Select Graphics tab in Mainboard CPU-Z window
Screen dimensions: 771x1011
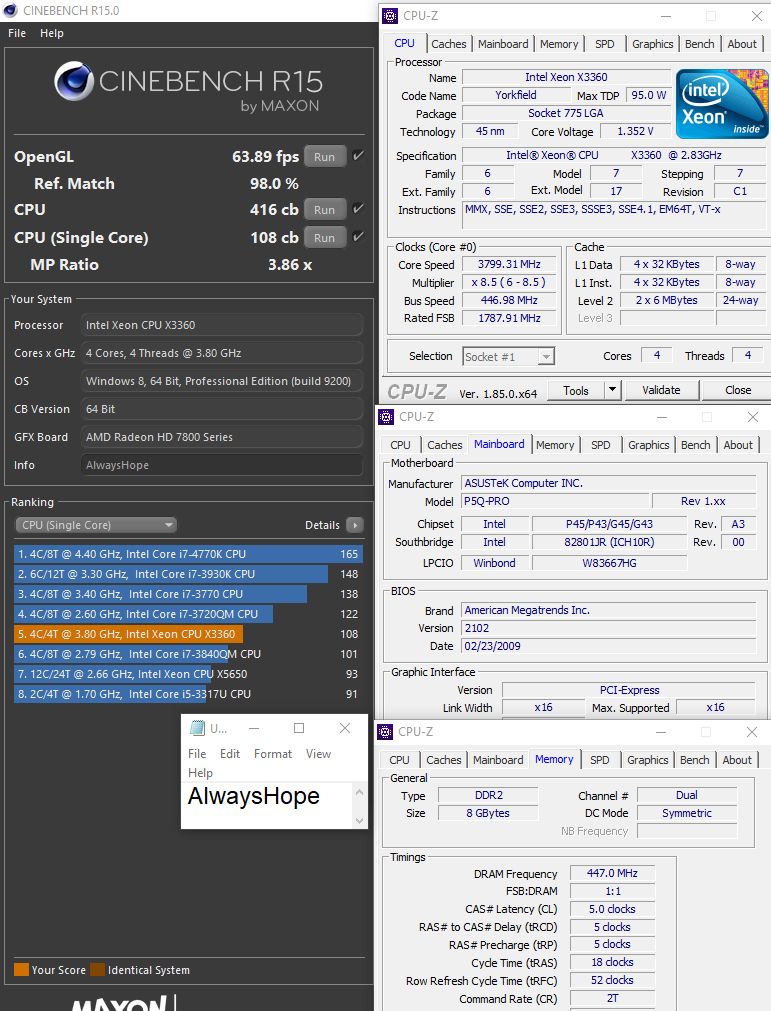click(x=649, y=445)
